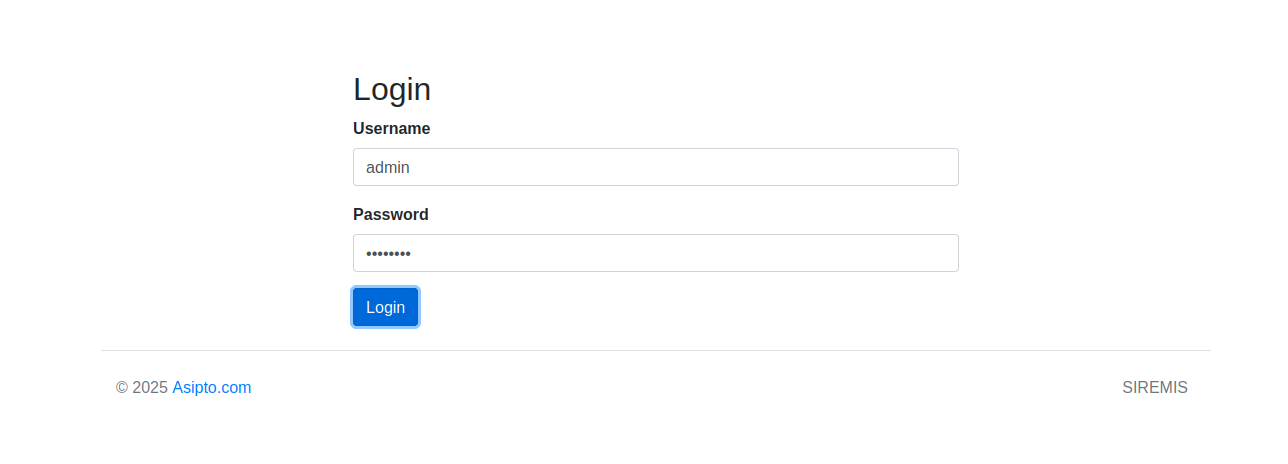This screenshot has width=1288, height=464.
Task: Activate the focused Login button
Action: pos(385,307)
